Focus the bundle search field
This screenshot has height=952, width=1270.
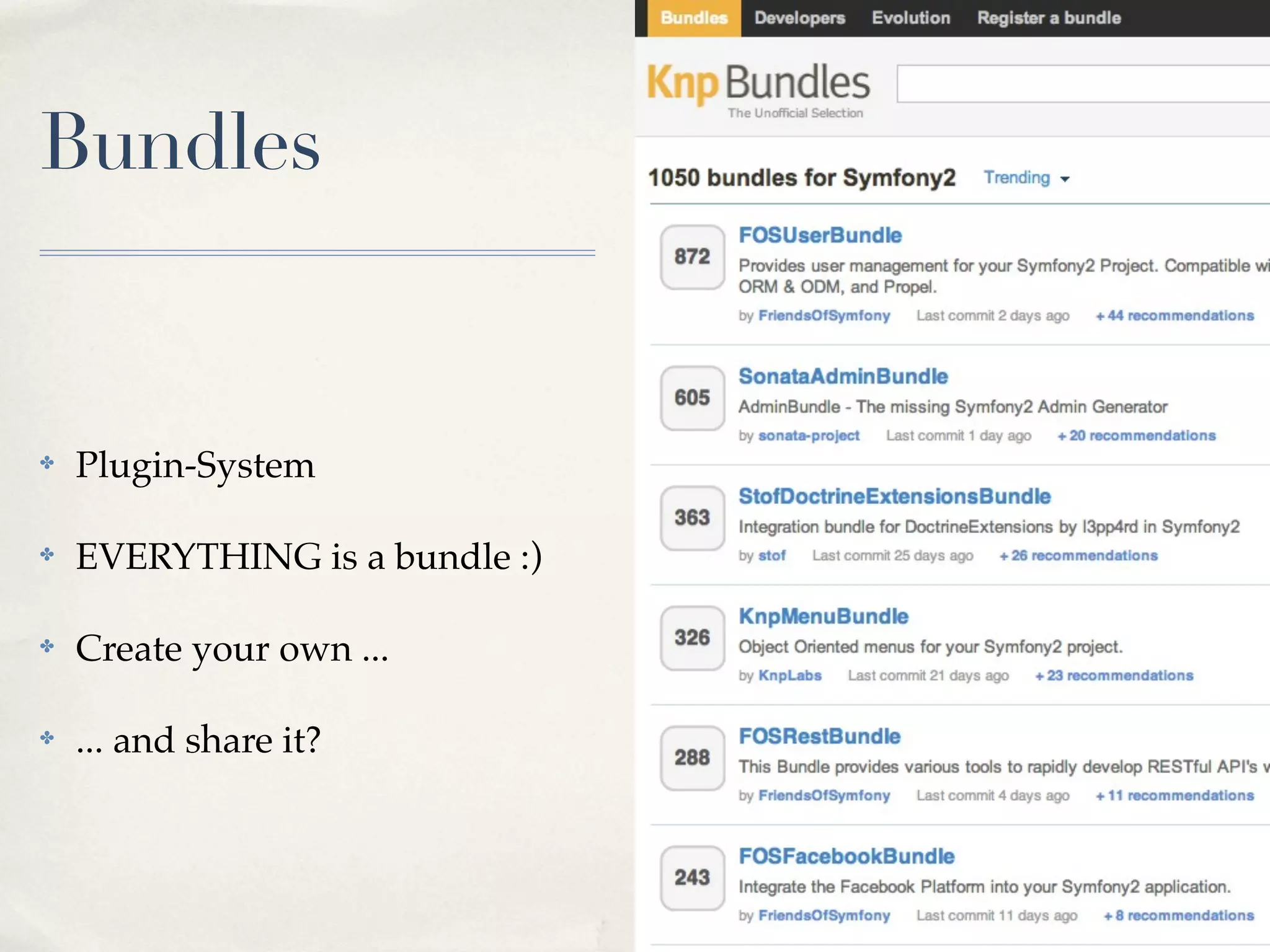click(x=1083, y=84)
